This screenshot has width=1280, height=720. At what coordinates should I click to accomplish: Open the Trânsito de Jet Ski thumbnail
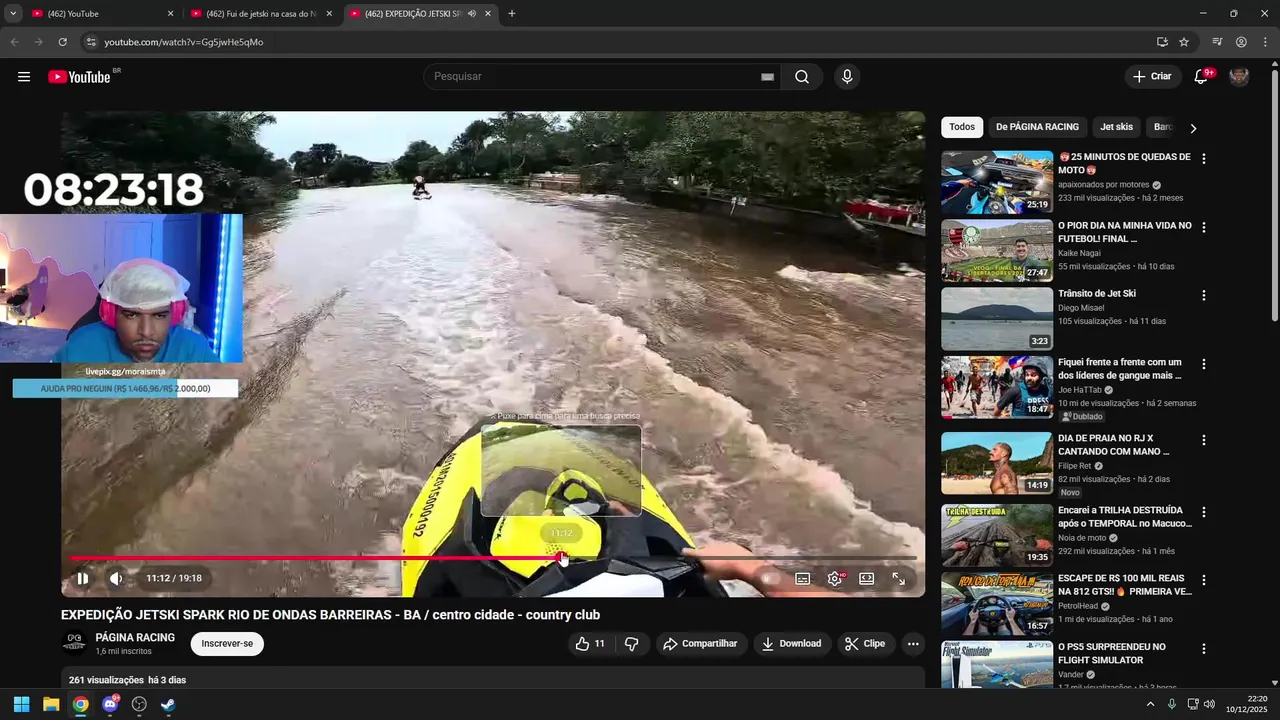pyautogui.click(x=997, y=319)
